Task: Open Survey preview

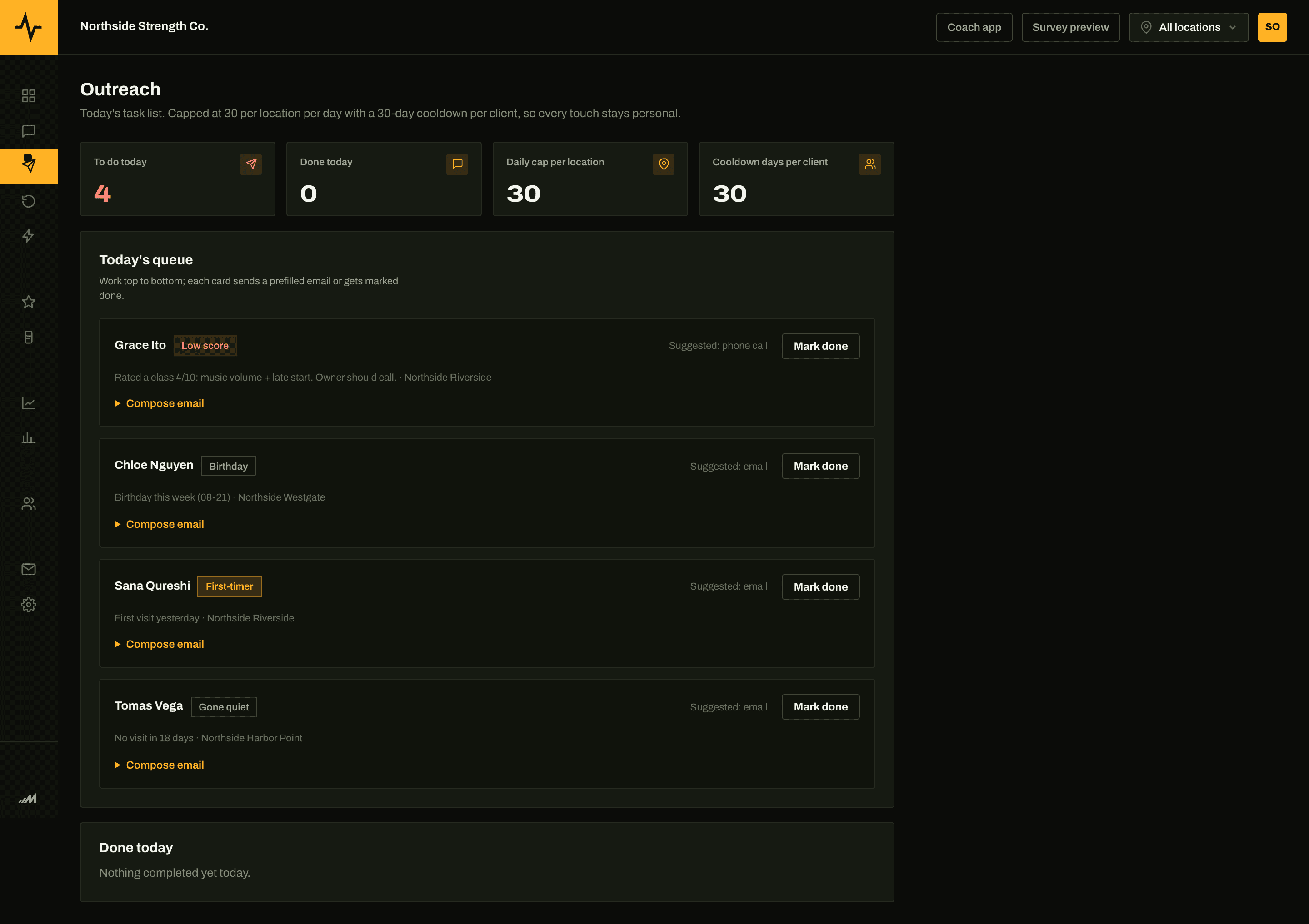Action: (1070, 27)
